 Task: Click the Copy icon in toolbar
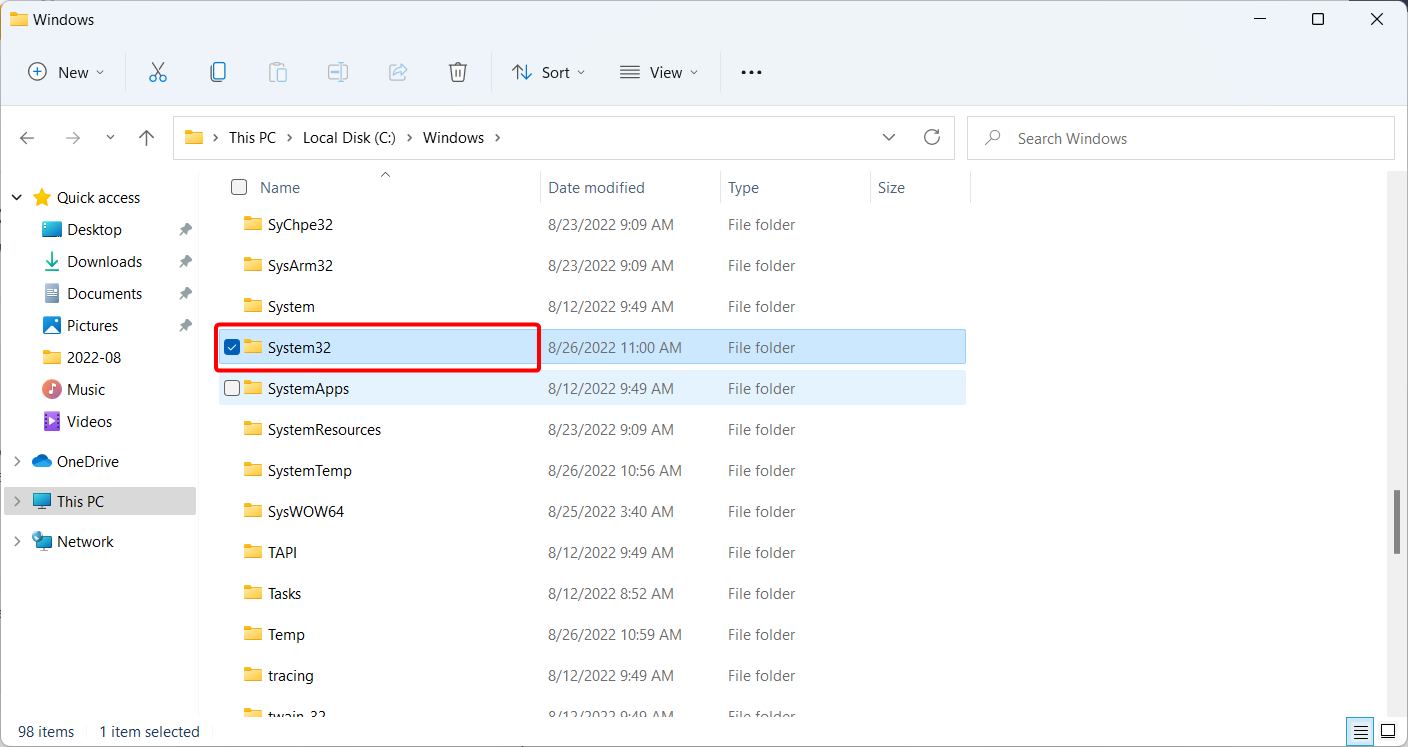pos(218,72)
